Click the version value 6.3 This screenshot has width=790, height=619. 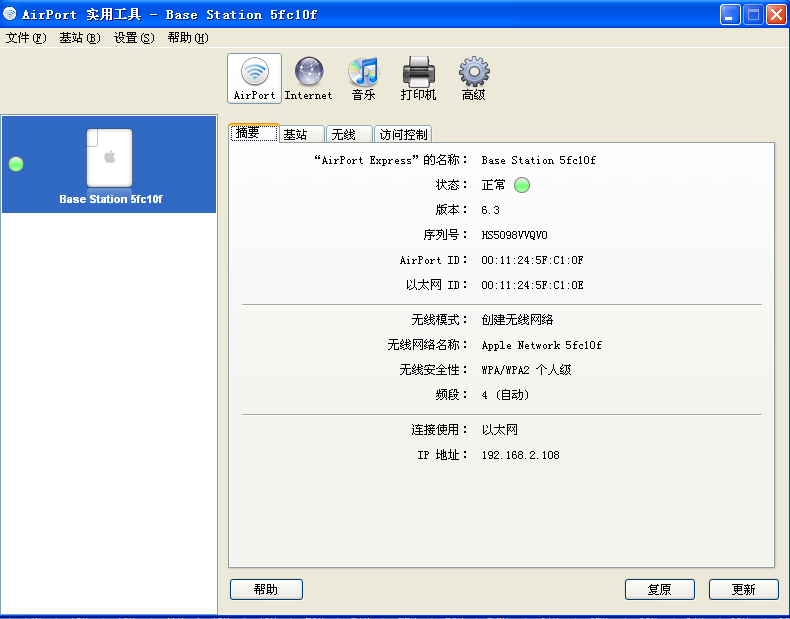[x=490, y=210]
